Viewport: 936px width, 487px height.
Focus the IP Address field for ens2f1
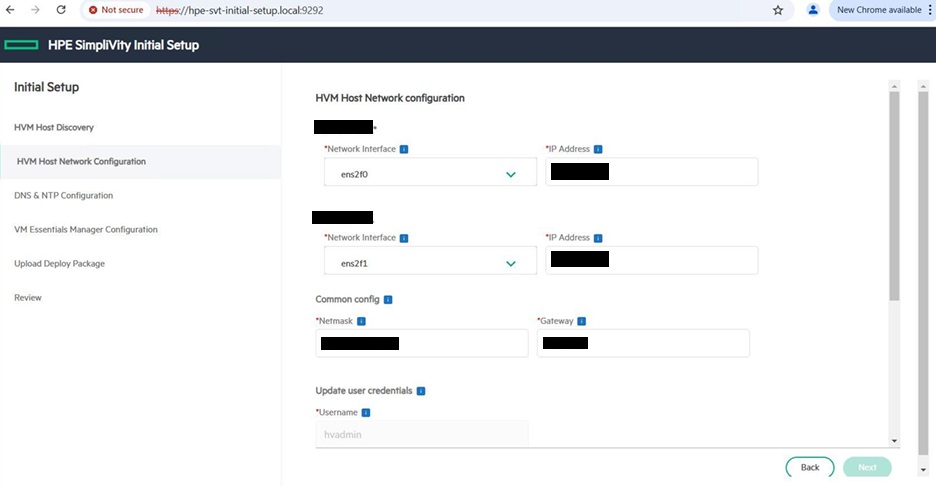coord(652,260)
